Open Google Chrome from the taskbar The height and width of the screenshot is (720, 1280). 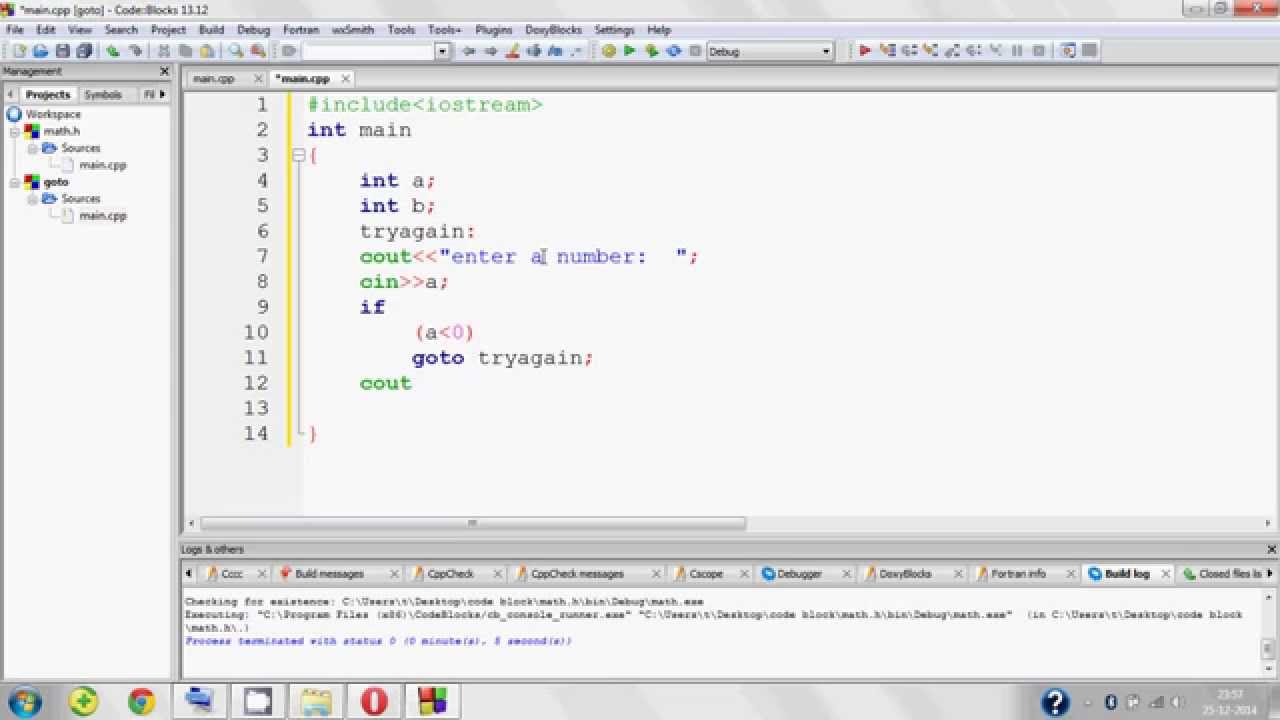tap(141, 701)
